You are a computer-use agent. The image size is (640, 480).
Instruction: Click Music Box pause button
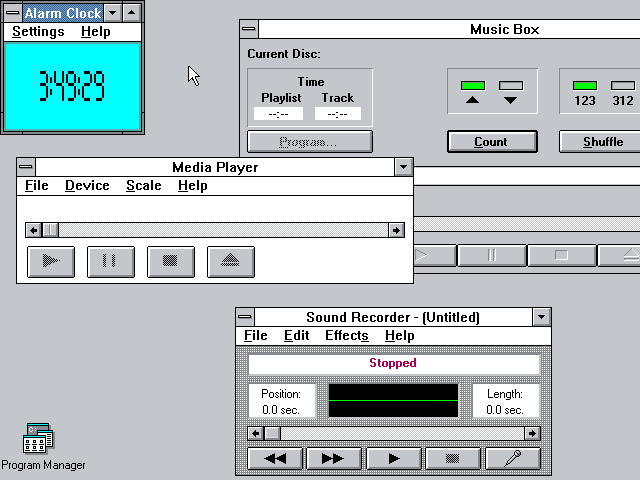click(492, 256)
